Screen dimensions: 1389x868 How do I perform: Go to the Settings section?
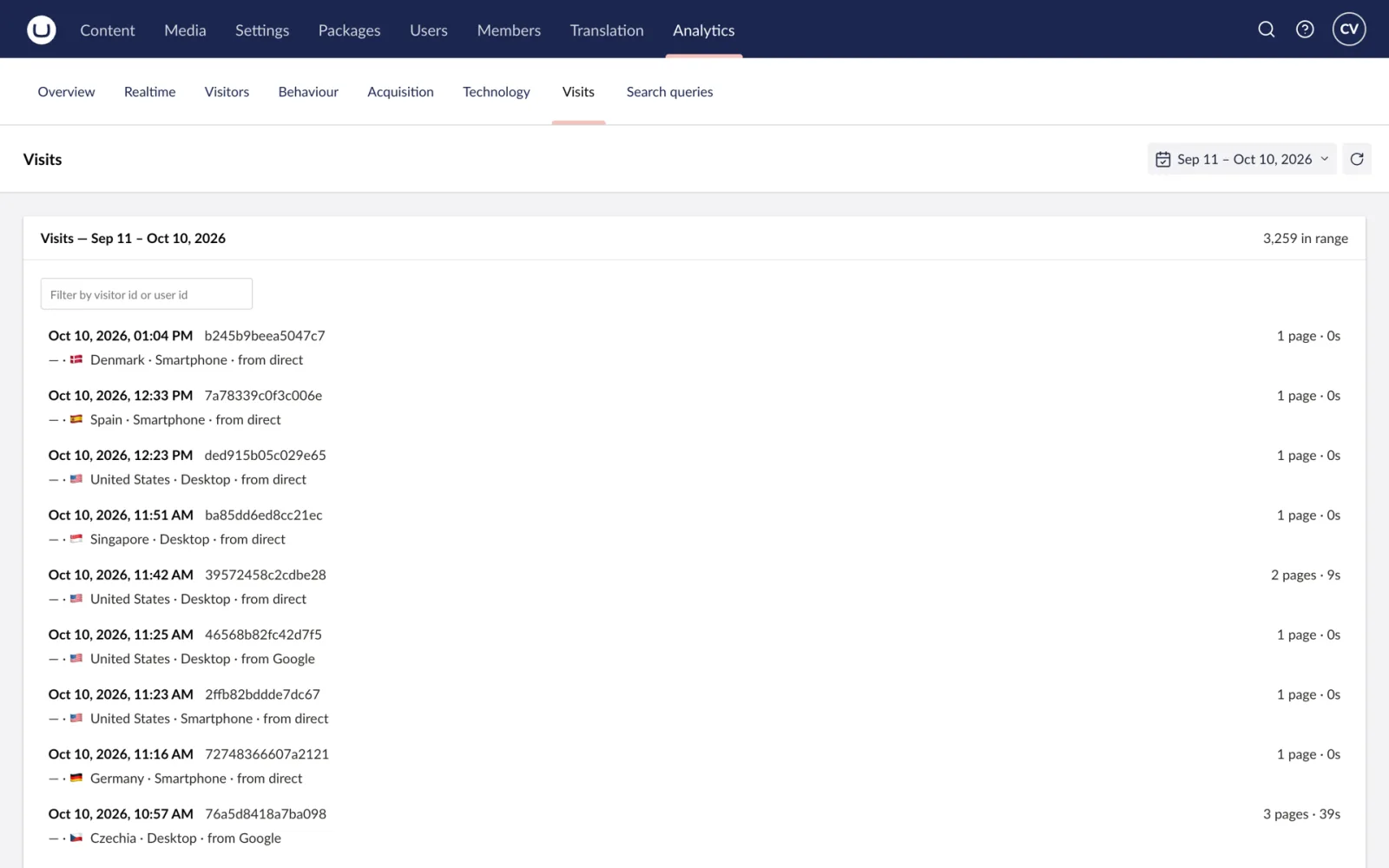(262, 30)
